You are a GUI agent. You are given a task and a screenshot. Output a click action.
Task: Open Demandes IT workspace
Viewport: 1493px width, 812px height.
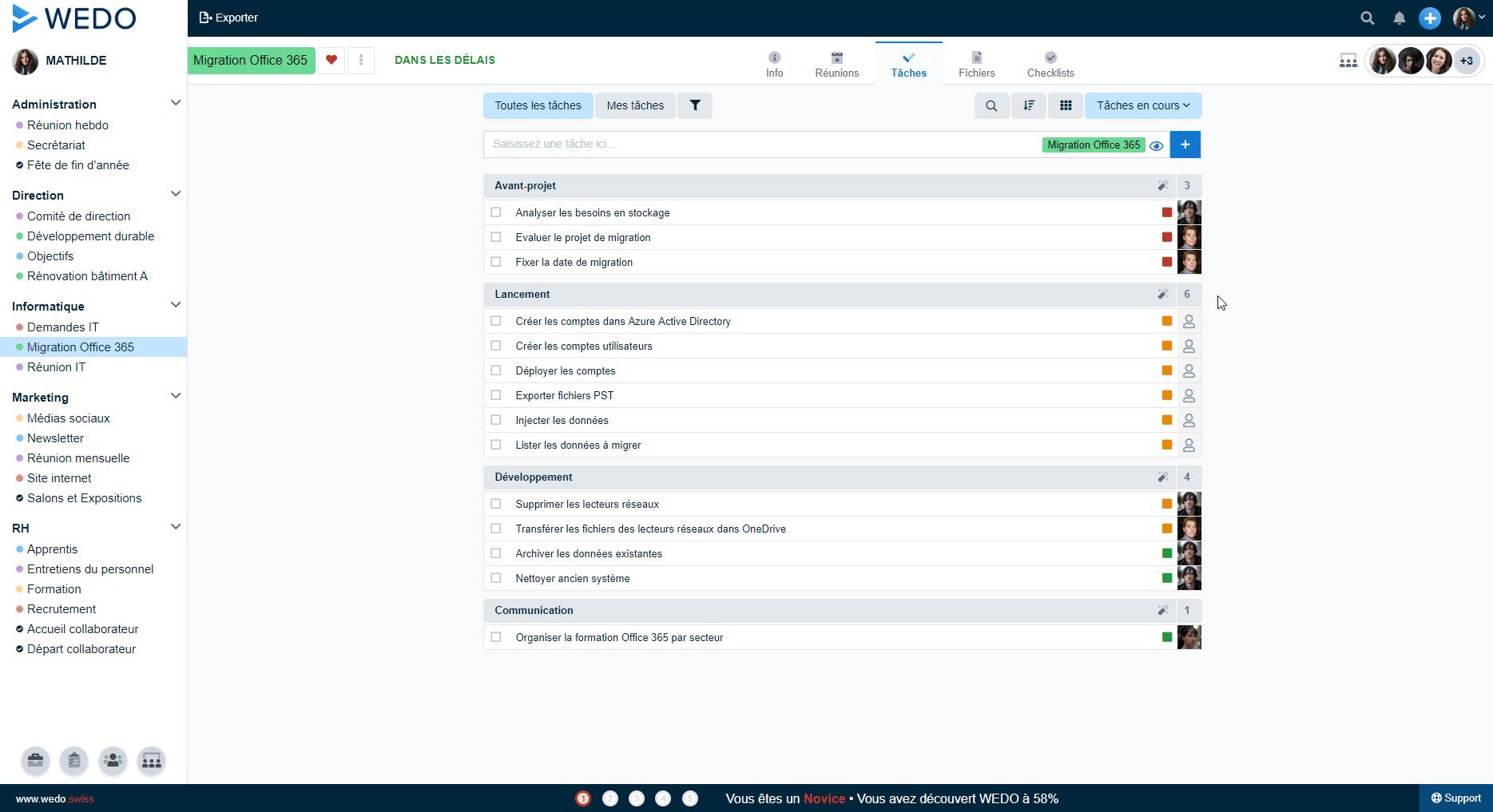63,327
